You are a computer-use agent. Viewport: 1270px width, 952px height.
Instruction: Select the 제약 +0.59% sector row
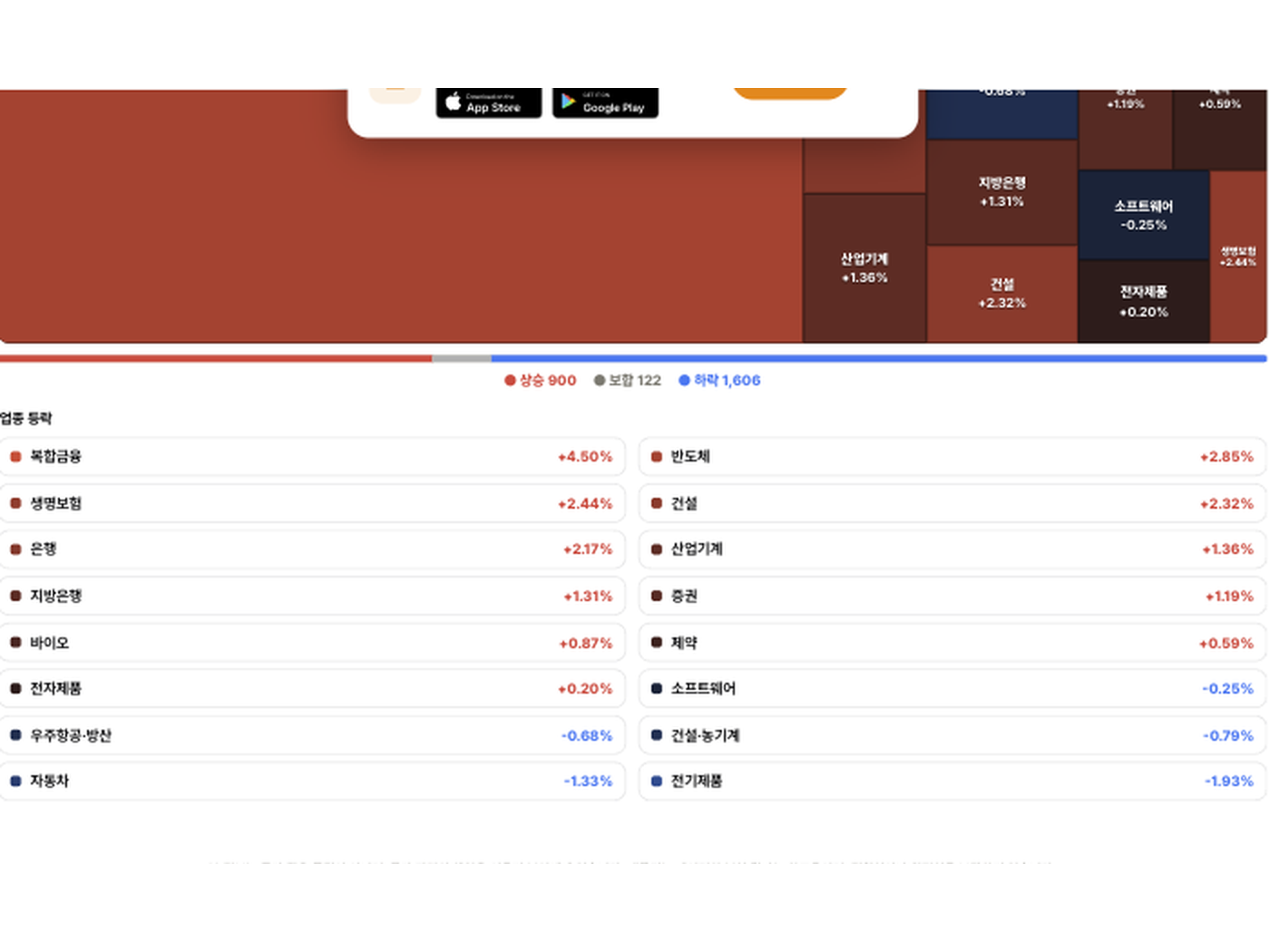click(952, 643)
